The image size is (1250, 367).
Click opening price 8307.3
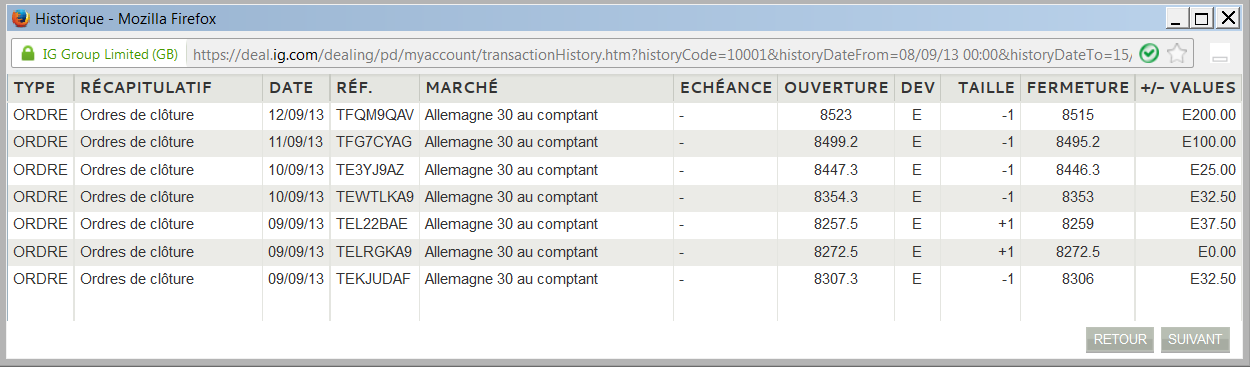click(836, 279)
